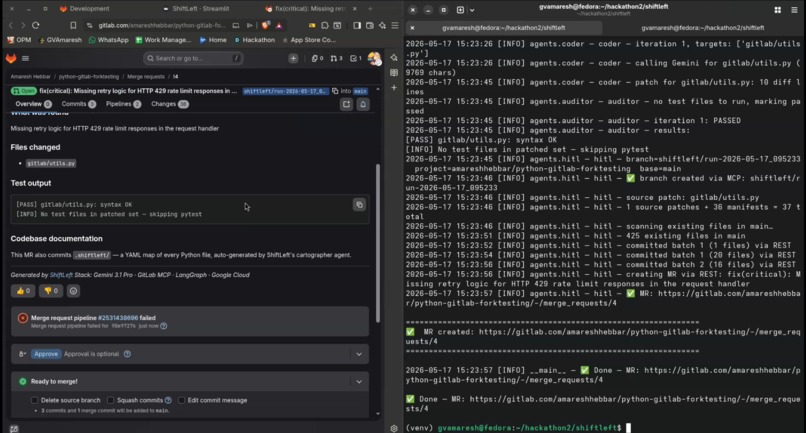Screen dimensions: 806x433
Task: Open the Squash commits help icon
Action: coord(168,400)
